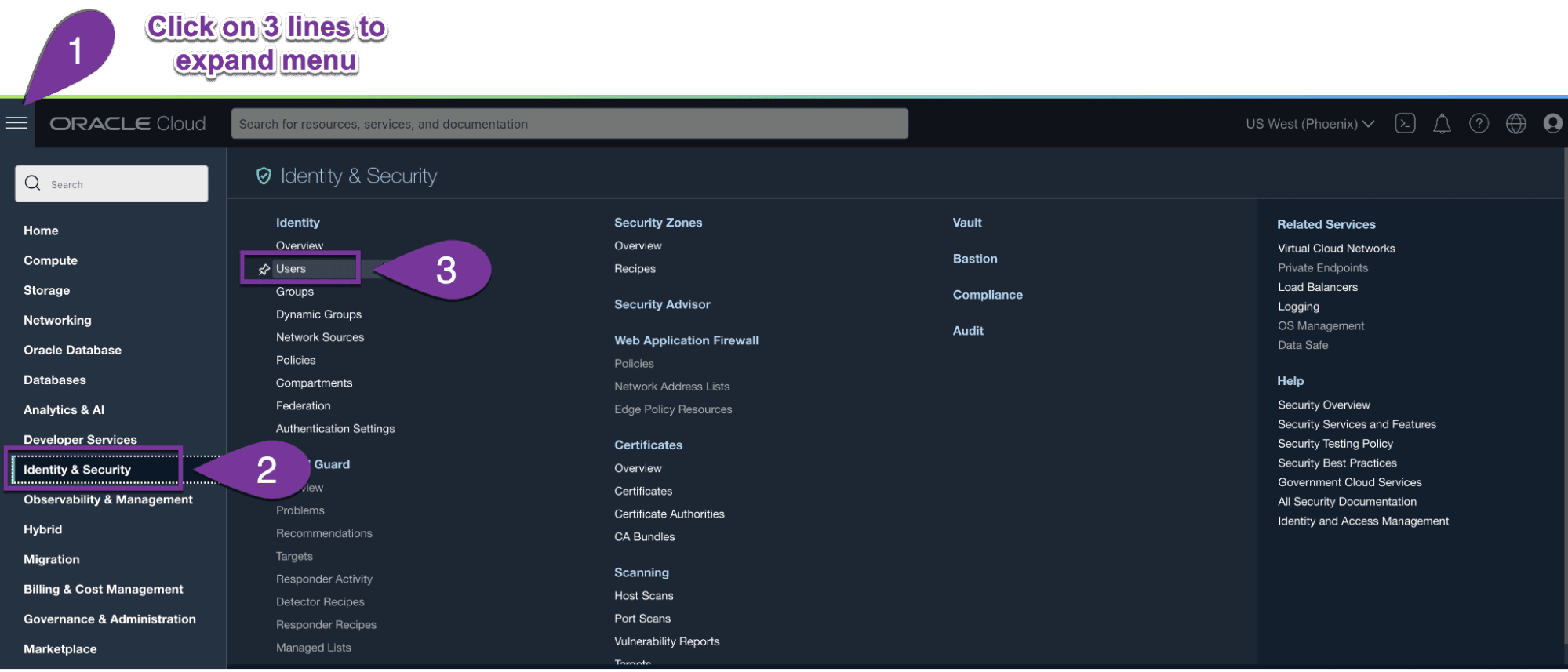The image size is (1568, 672).
Task: Click the hamburger navigation menu icon
Action: pos(16,123)
